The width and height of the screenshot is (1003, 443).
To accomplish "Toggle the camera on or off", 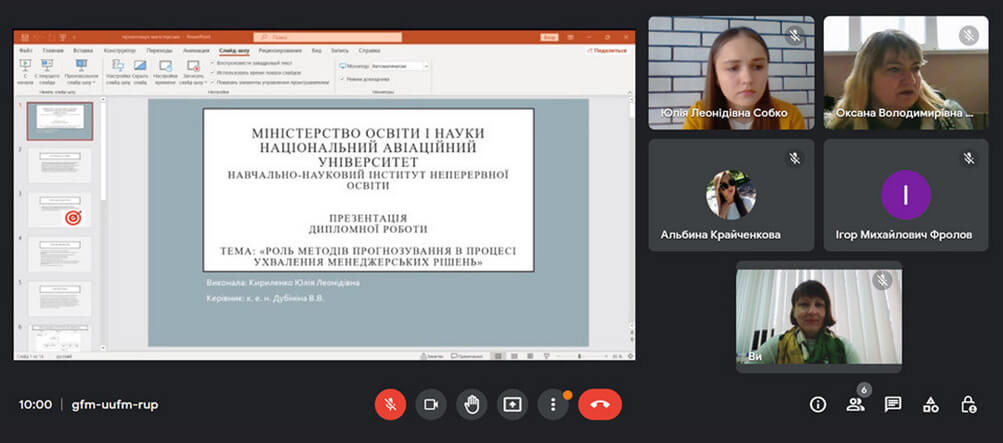I will point(431,404).
